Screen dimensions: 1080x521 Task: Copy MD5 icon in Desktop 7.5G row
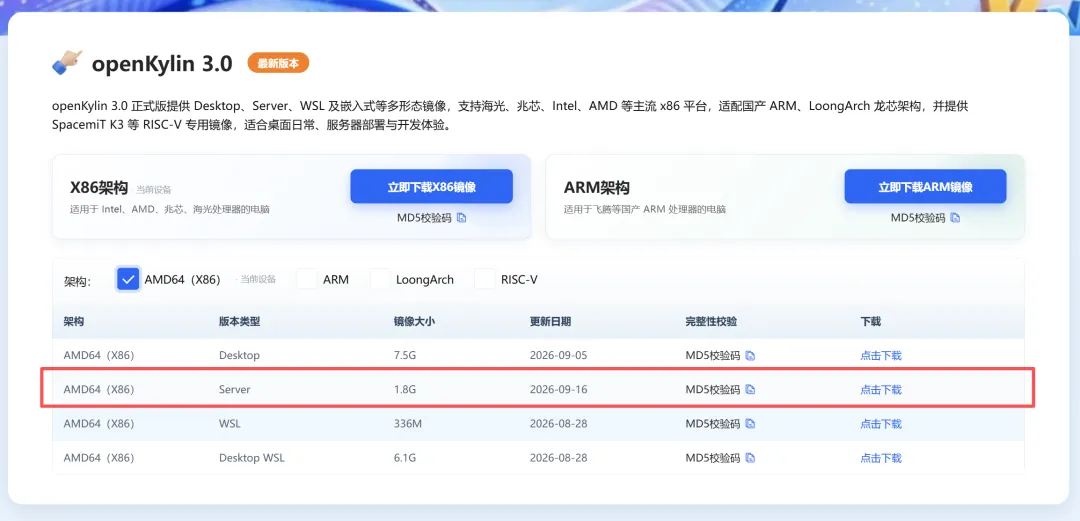click(x=751, y=356)
